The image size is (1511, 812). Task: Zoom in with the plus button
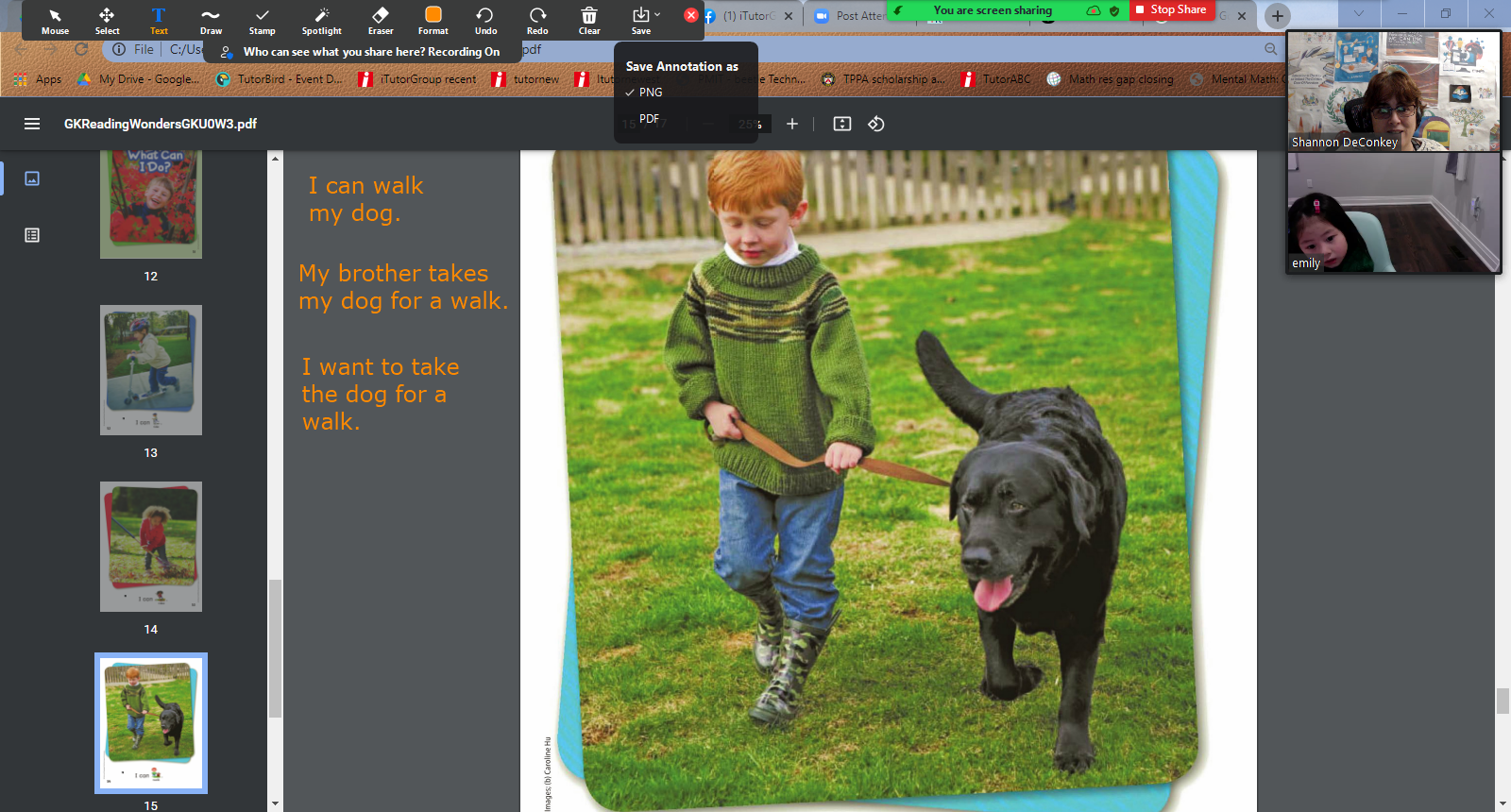point(792,124)
